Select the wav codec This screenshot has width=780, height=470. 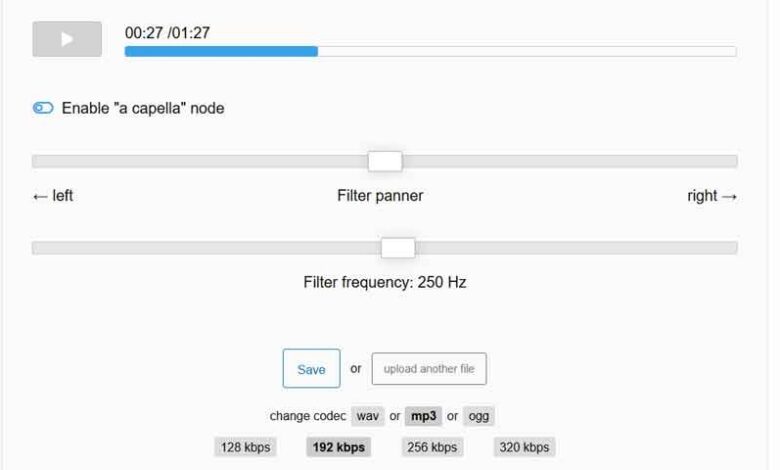pyautogui.click(x=368, y=416)
